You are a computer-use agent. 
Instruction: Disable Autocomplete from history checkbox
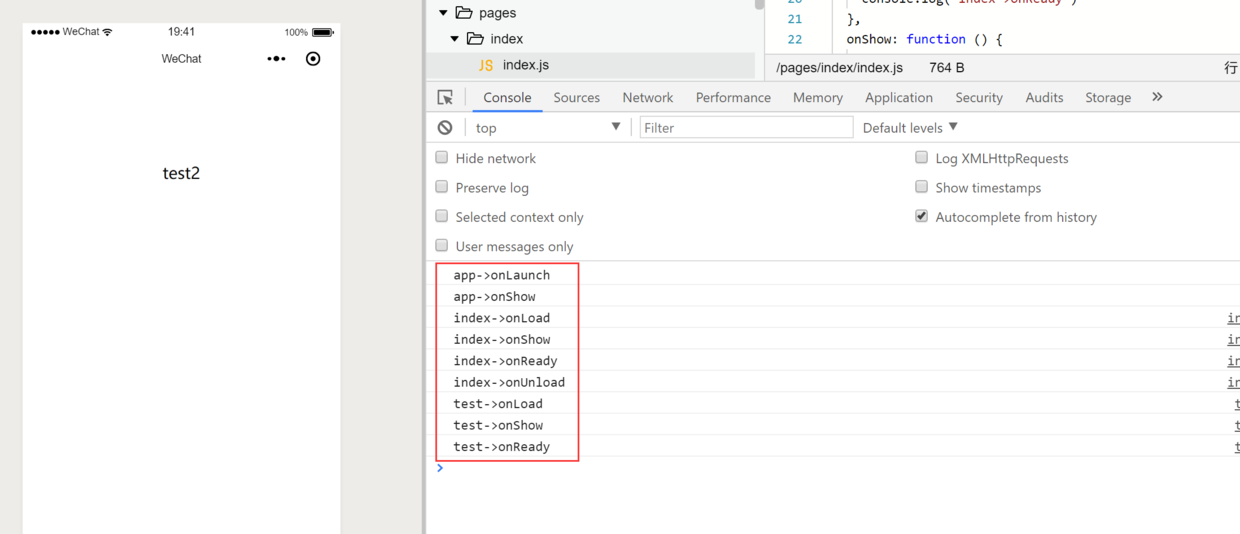point(921,216)
